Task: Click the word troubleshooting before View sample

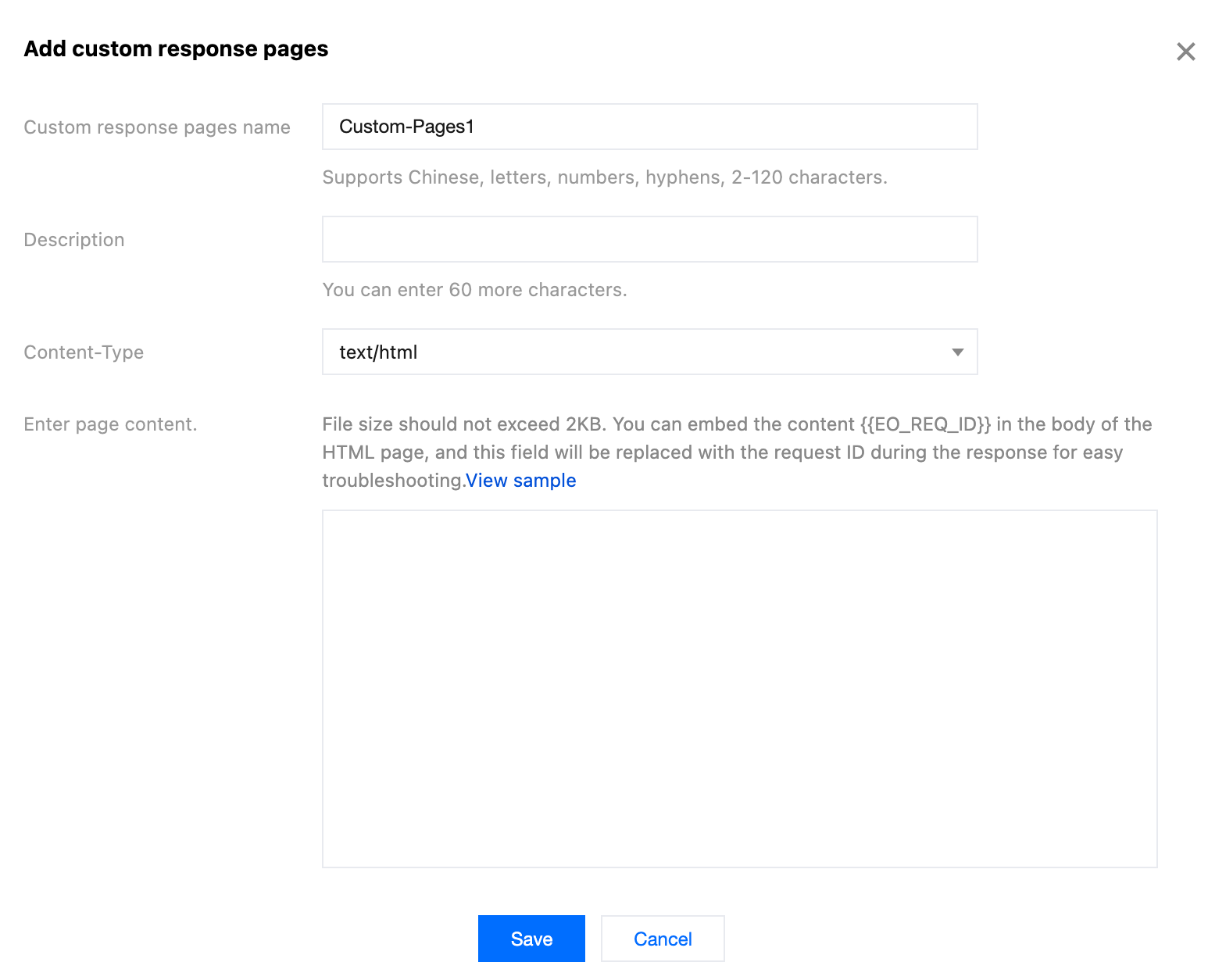Action: click(392, 481)
